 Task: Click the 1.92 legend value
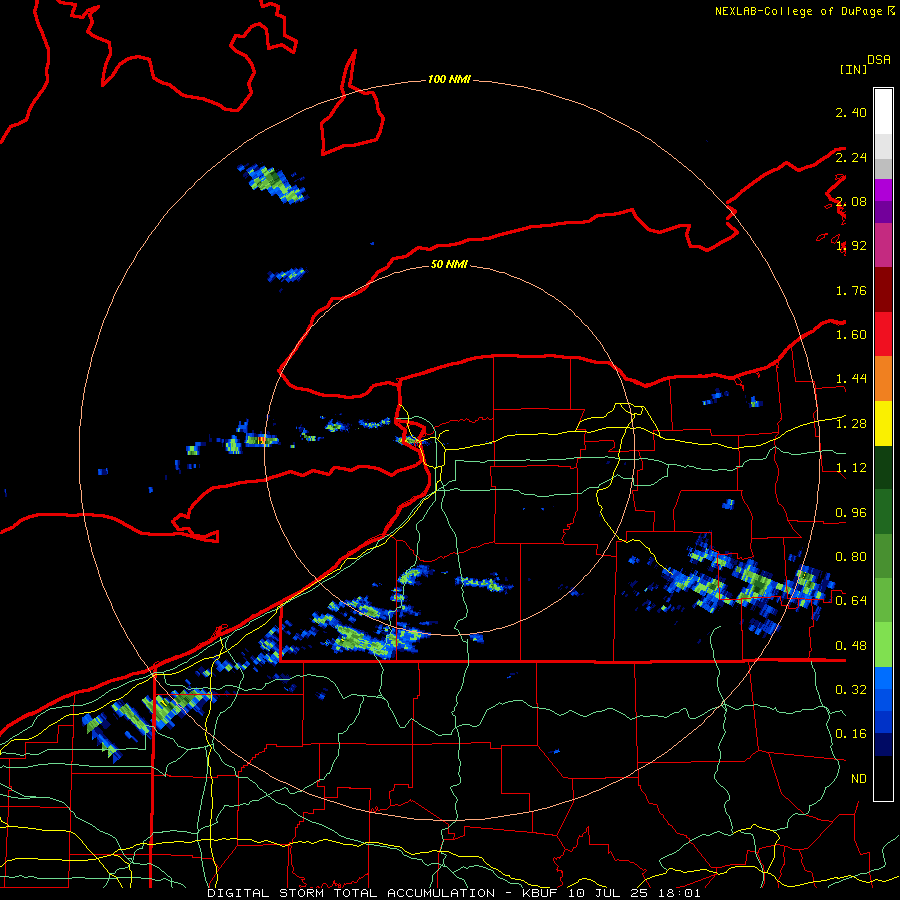point(851,246)
